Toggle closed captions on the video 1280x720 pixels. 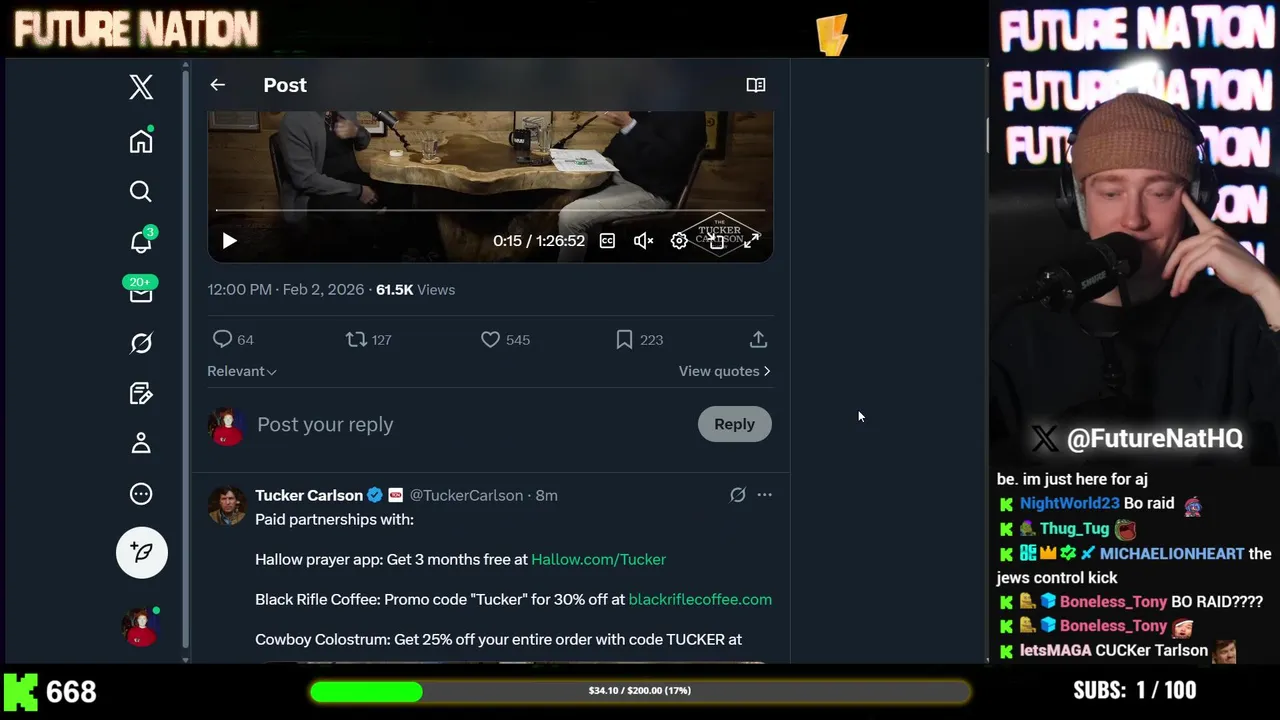(607, 241)
